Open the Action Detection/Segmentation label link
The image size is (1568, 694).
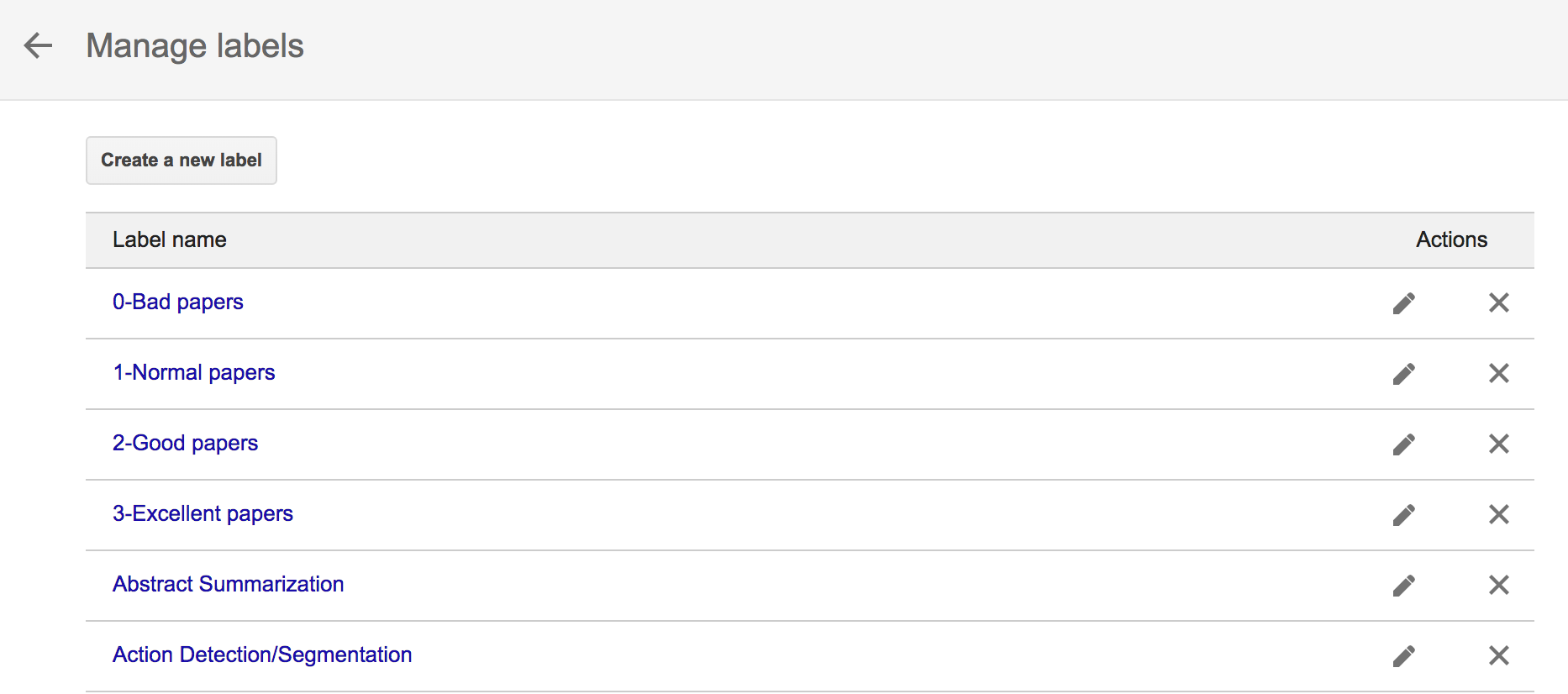click(x=262, y=655)
